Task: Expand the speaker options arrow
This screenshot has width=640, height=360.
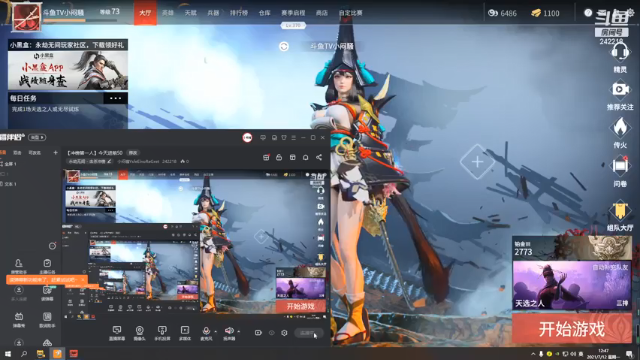Action: [x=238, y=331]
